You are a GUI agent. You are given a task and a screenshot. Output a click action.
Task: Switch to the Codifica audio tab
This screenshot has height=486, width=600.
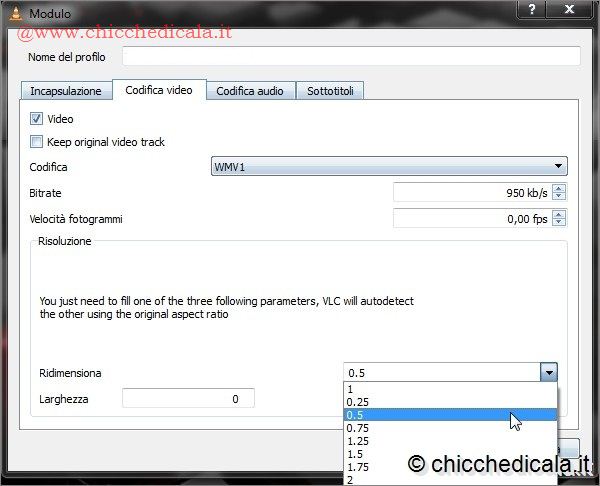[250, 91]
